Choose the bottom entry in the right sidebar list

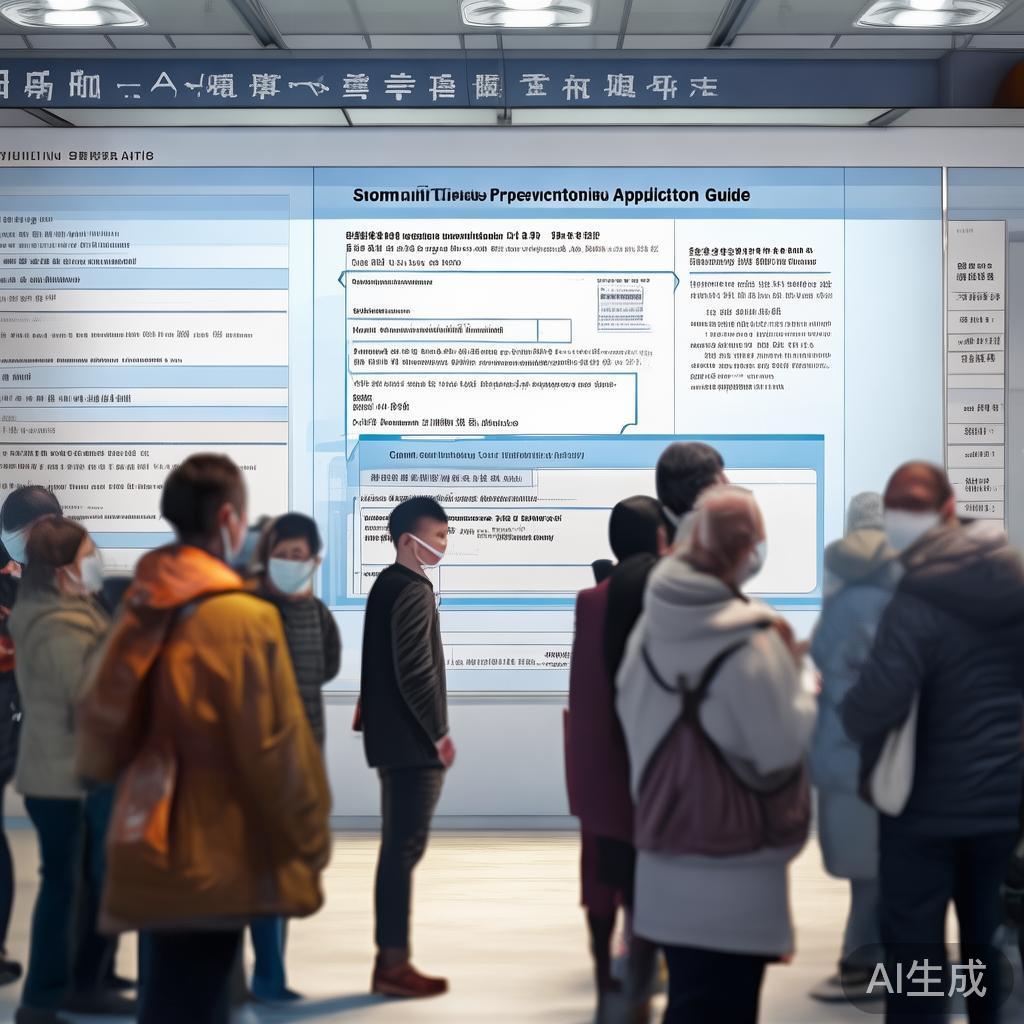(976, 507)
